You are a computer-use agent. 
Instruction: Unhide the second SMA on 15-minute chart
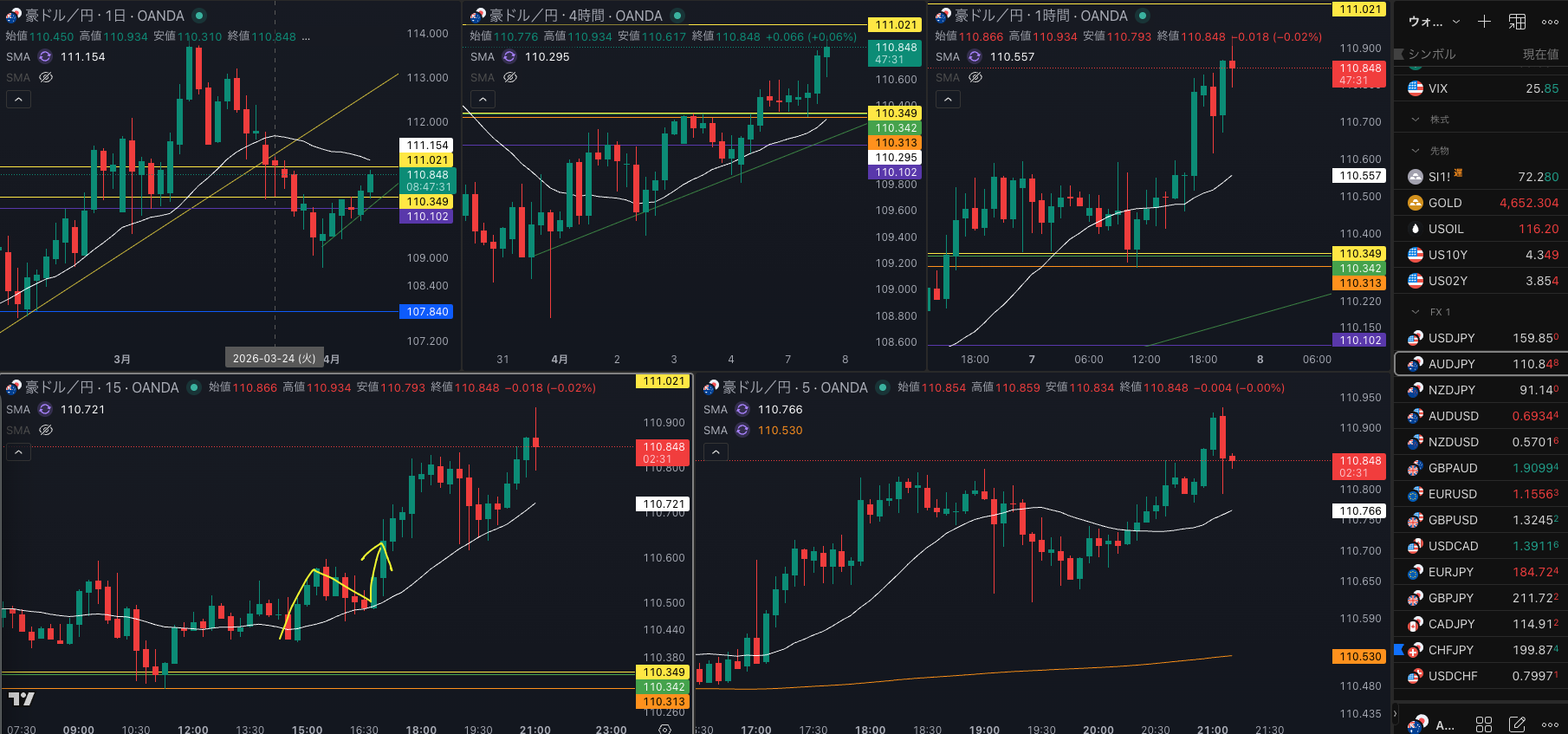tap(47, 430)
